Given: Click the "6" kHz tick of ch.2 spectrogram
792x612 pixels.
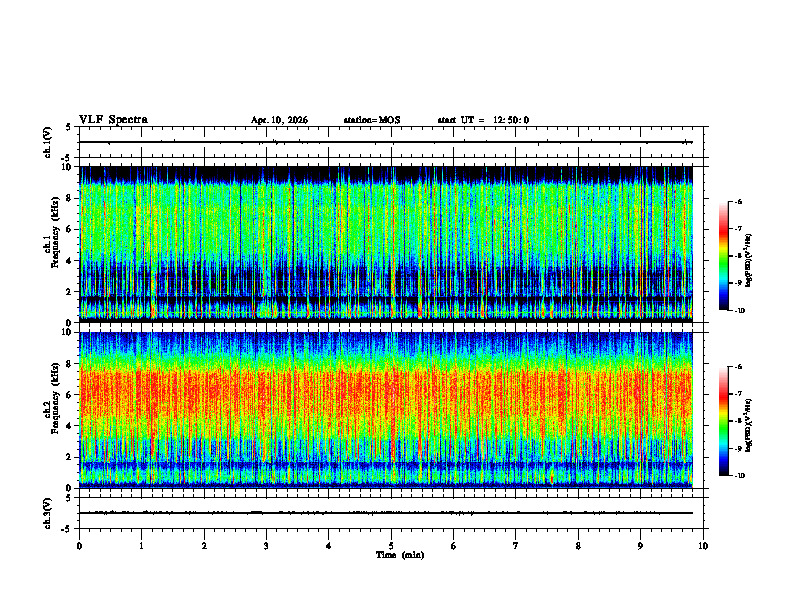Looking at the screenshot, I should click(x=70, y=395).
